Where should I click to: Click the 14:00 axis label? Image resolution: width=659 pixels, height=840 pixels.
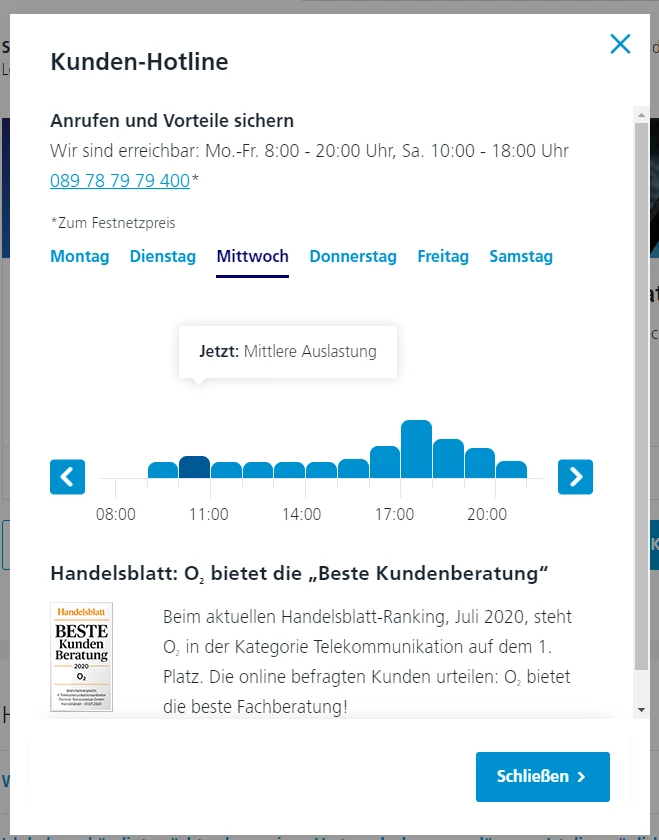[302, 514]
